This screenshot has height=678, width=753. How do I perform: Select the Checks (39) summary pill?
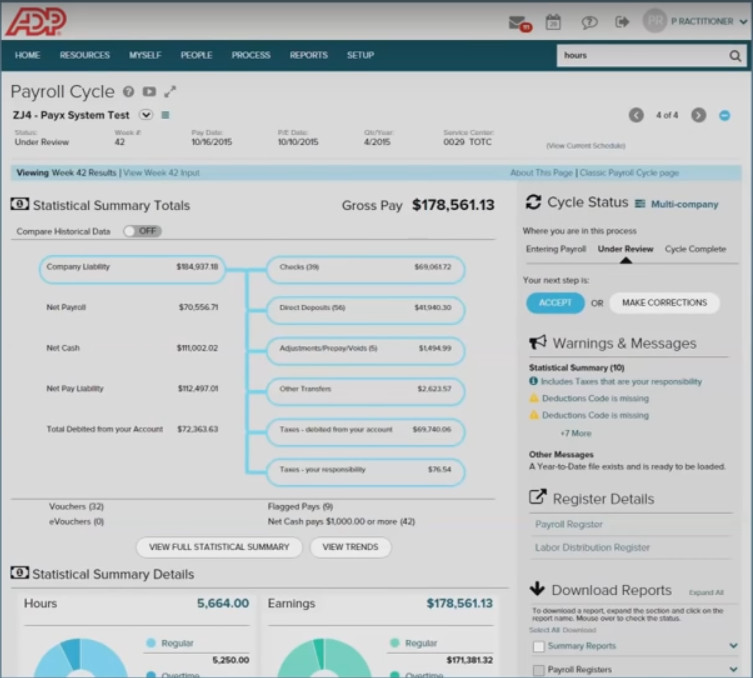pyautogui.click(x=365, y=269)
